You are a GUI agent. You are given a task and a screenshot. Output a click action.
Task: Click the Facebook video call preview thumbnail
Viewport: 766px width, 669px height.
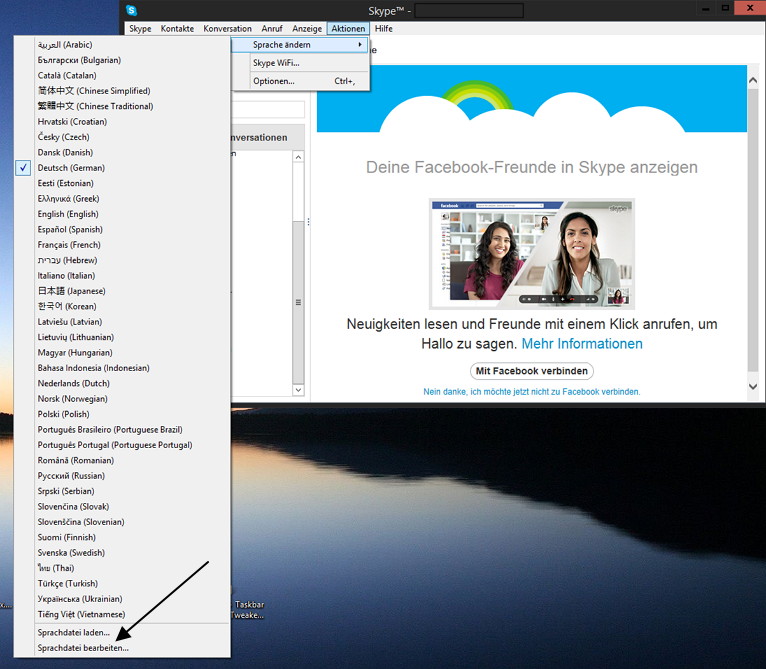coord(532,254)
